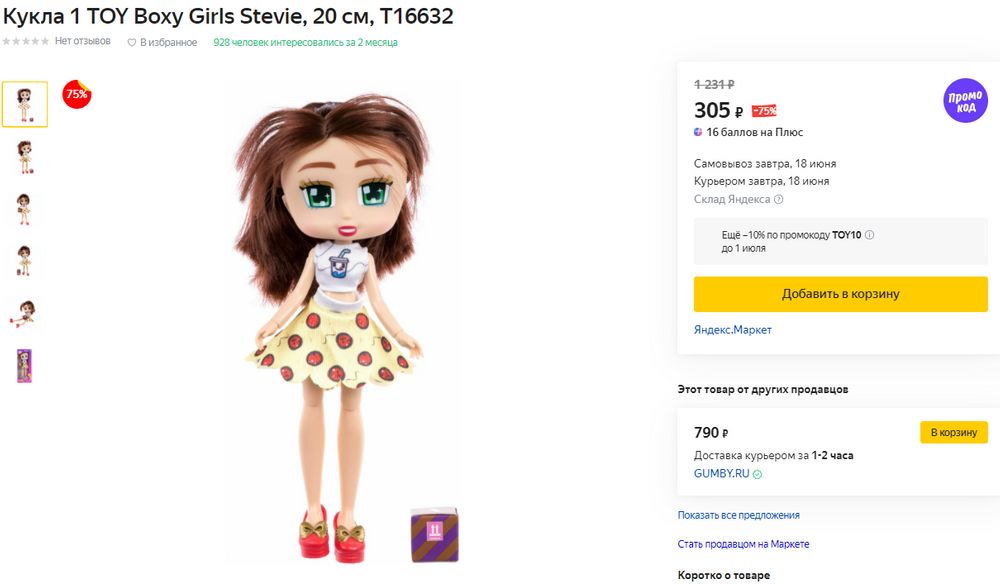Select the first doll thumbnail
The image size is (1000, 585).
pyautogui.click(x=24, y=104)
